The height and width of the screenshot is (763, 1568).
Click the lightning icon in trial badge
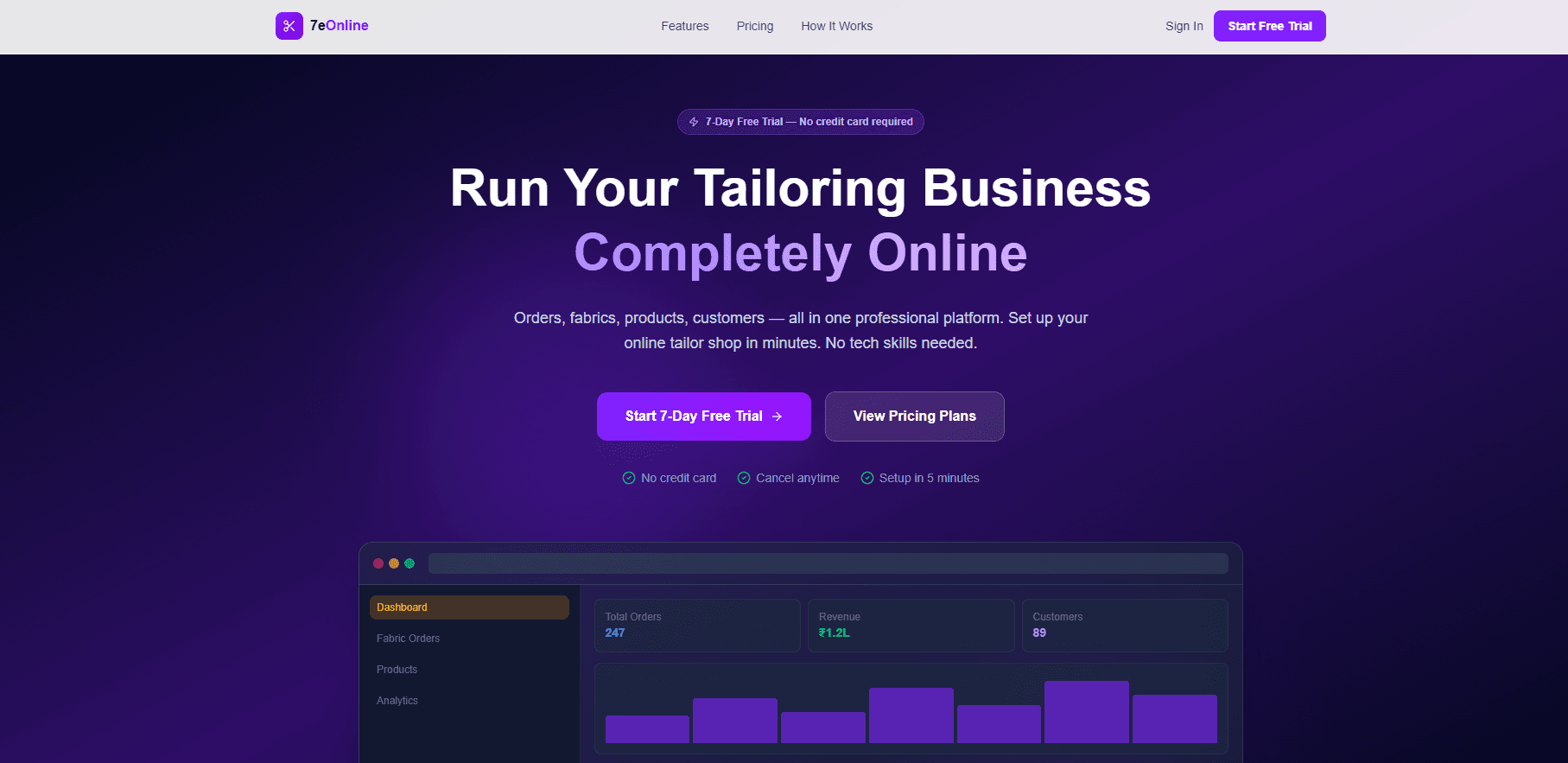[x=694, y=122]
